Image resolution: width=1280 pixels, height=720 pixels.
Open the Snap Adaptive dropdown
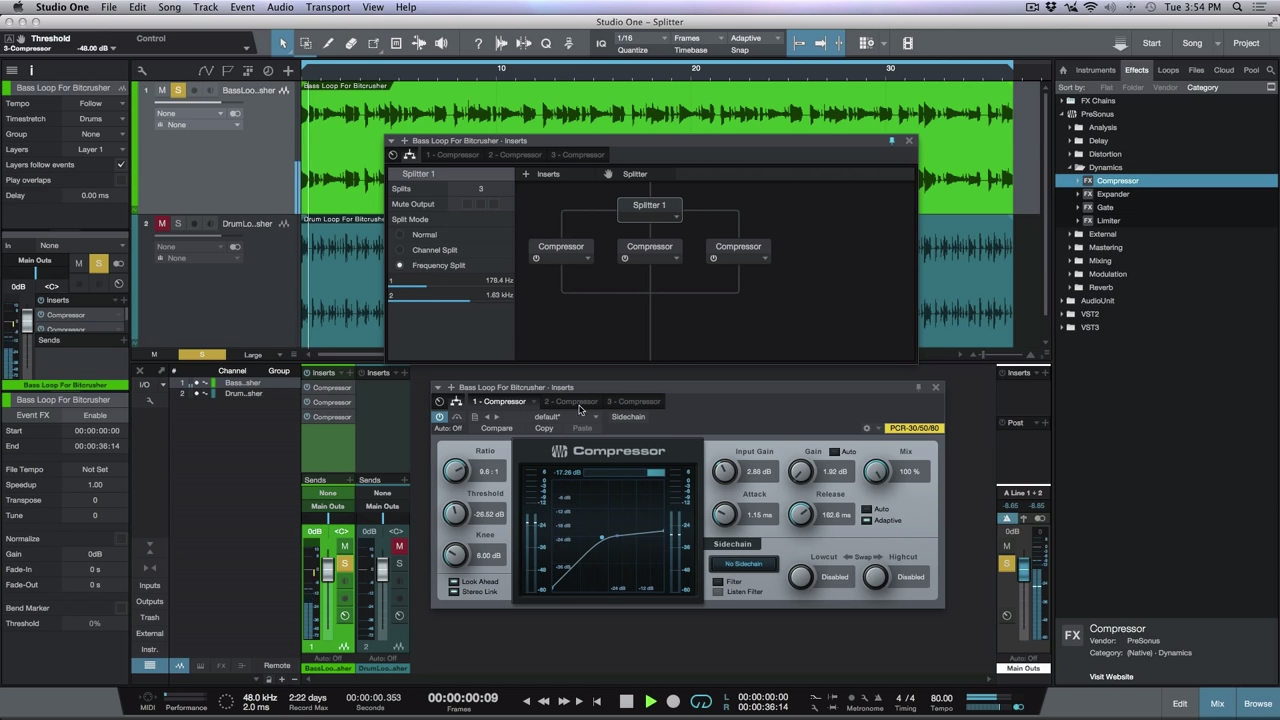coord(755,38)
